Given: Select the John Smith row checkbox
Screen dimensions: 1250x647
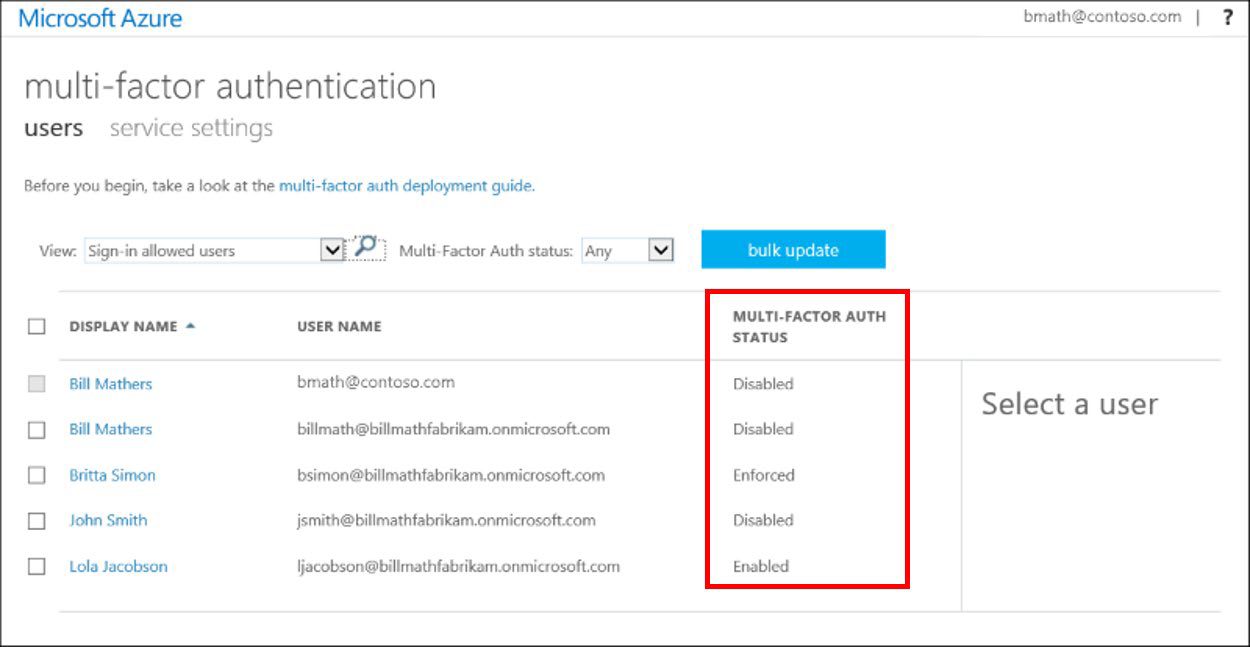Looking at the screenshot, I should point(37,521).
